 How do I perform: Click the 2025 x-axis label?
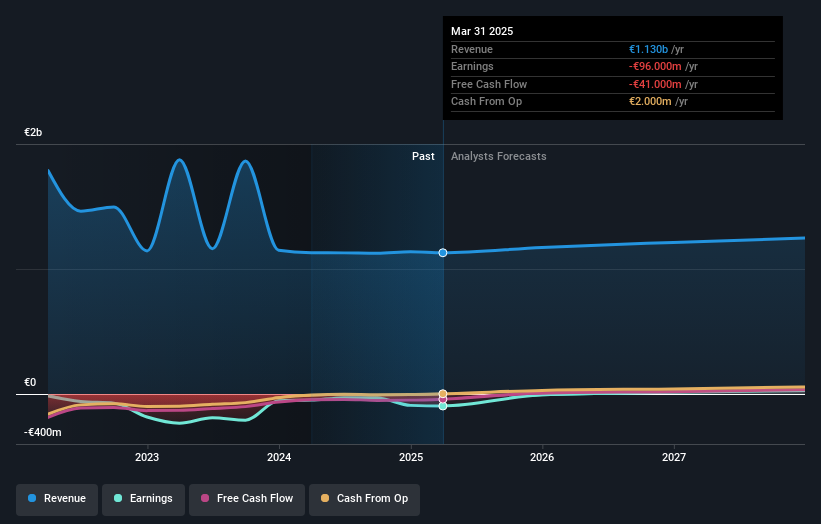pos(410,457)
